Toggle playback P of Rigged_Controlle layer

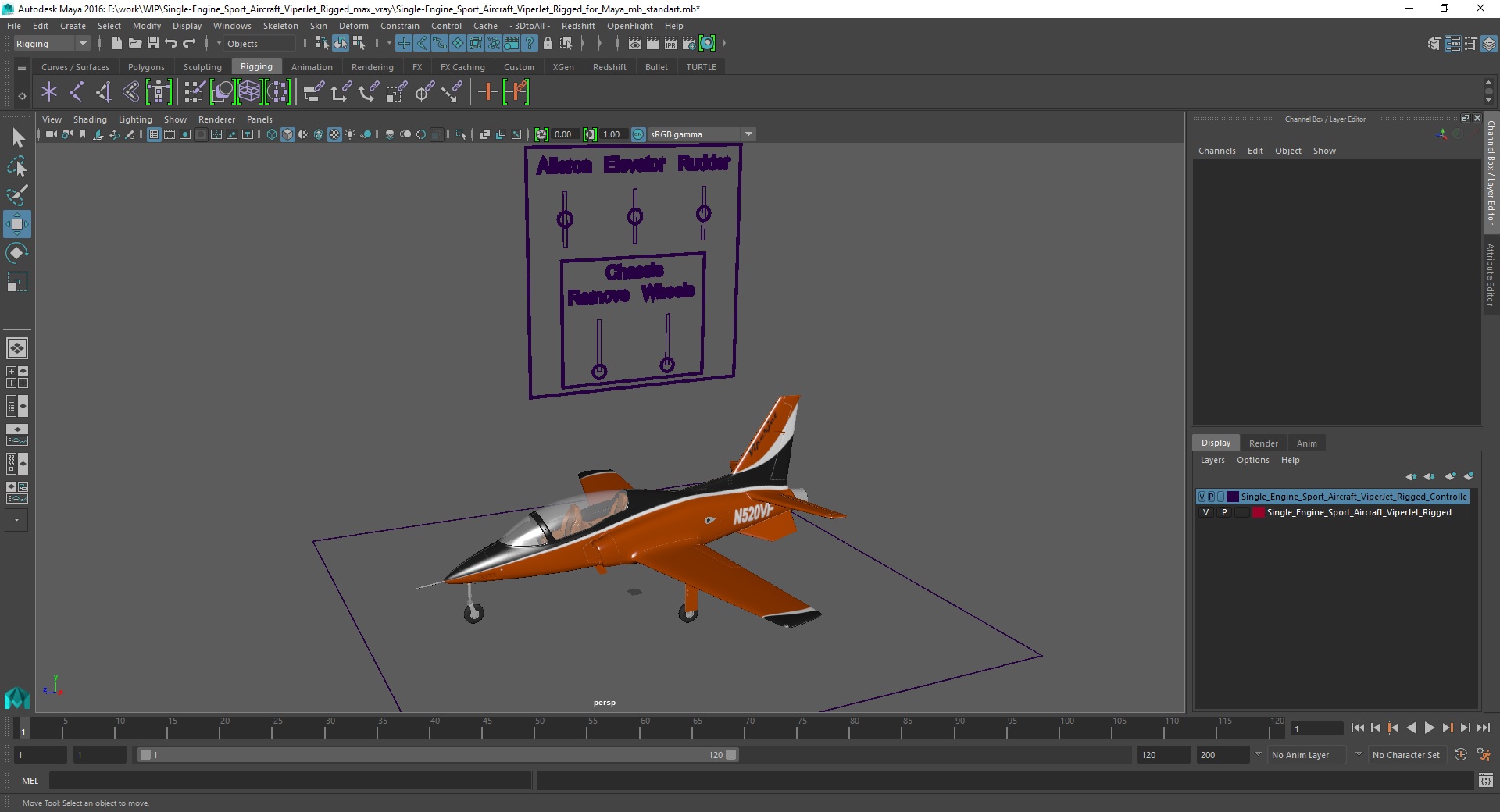[1211, 497]
